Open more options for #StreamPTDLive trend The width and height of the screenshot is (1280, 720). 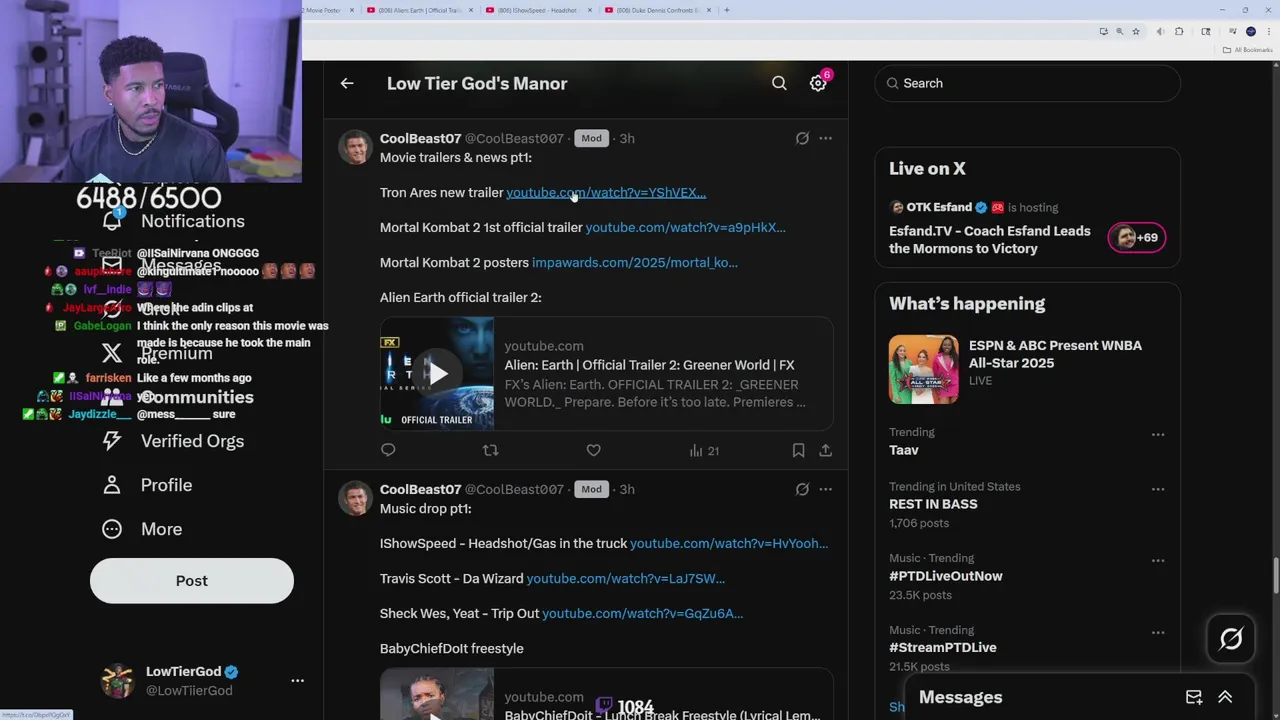coord(1158,632)
